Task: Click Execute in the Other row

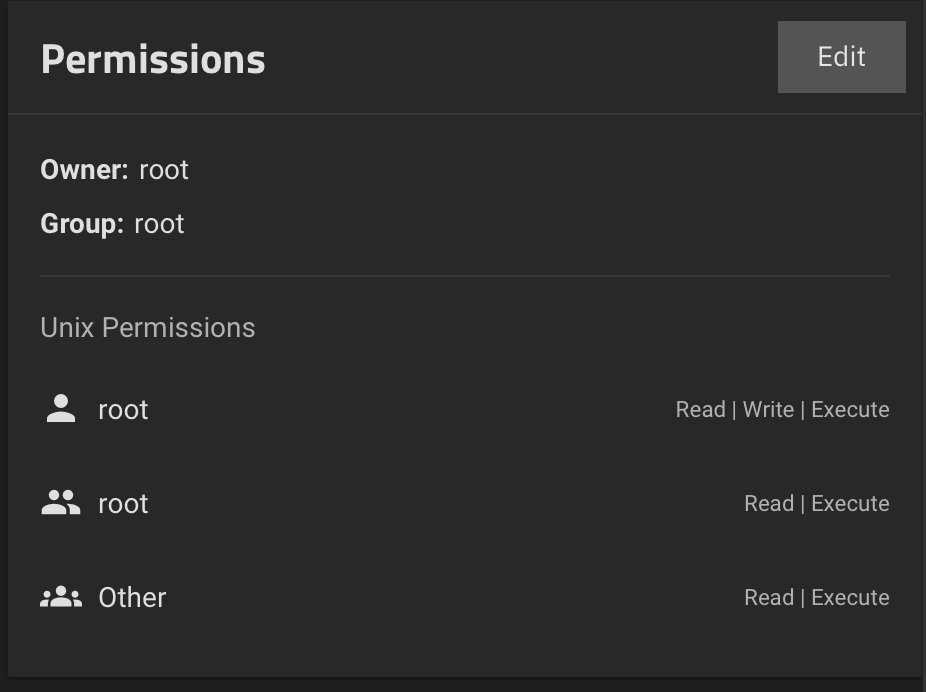Action: pos(850,598)
